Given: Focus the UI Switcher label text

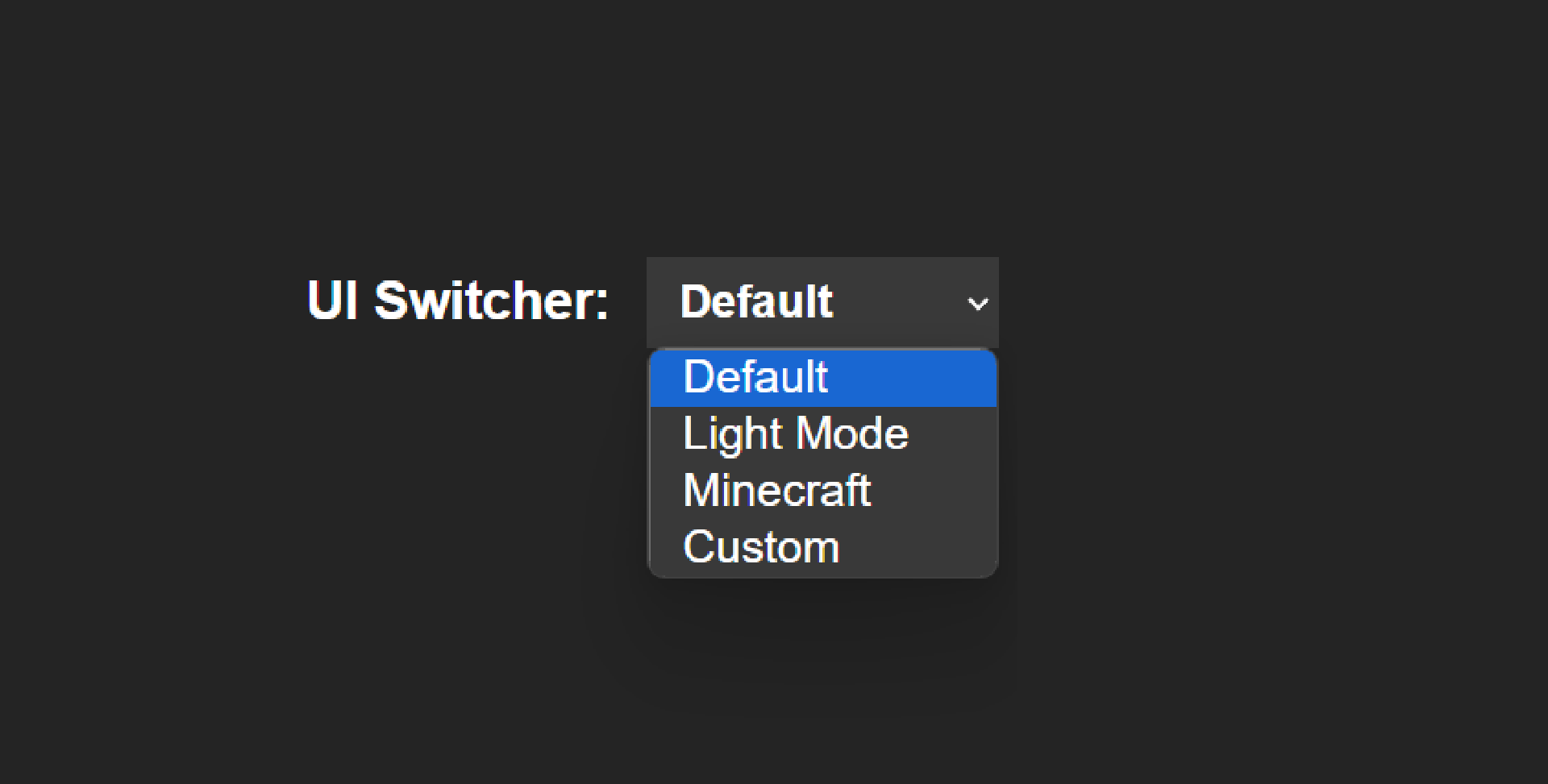Looking at the screenshot, I should coord(457,301).
